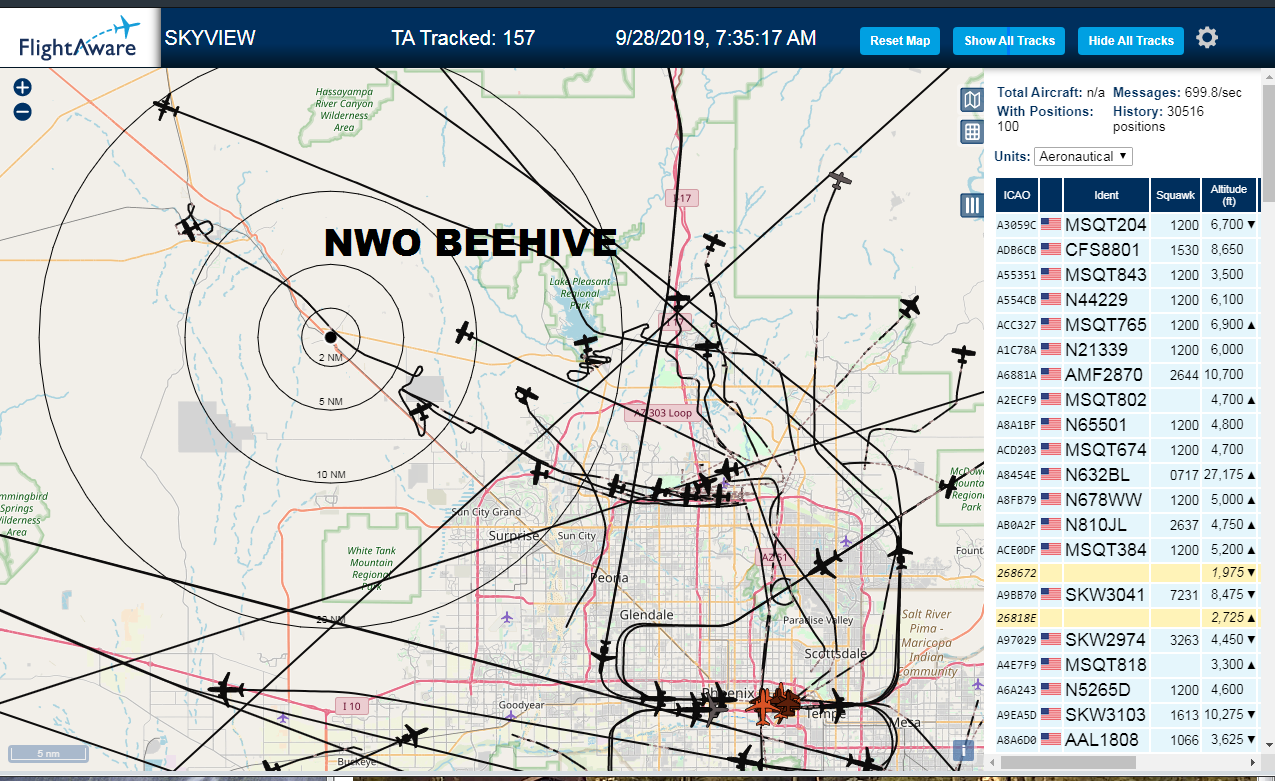Screen dimensions: 1275x781
Task: Select the SKW2974 aircraft row
Action: point(1127,639)
